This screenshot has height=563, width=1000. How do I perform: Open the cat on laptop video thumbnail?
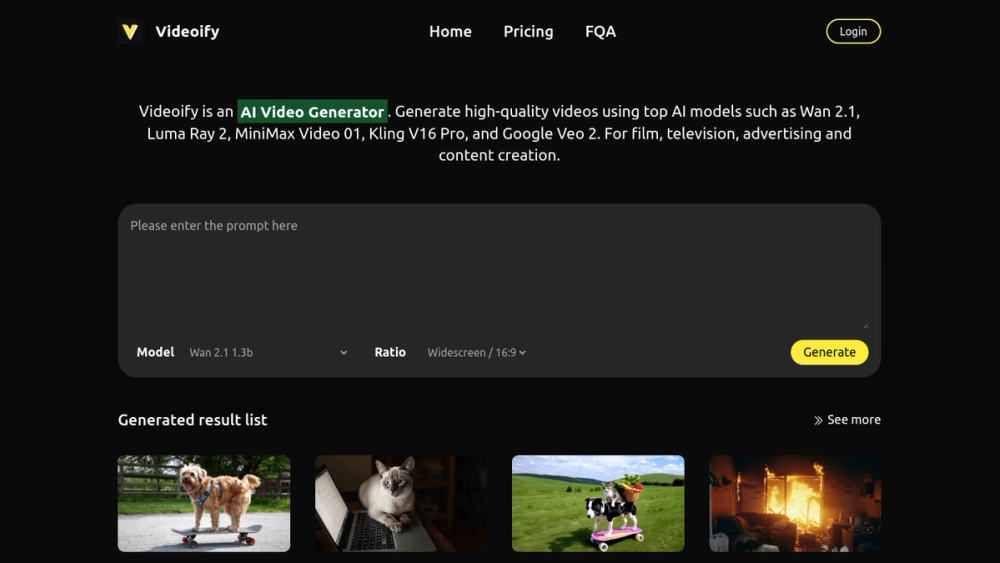[x=401, y=503]
